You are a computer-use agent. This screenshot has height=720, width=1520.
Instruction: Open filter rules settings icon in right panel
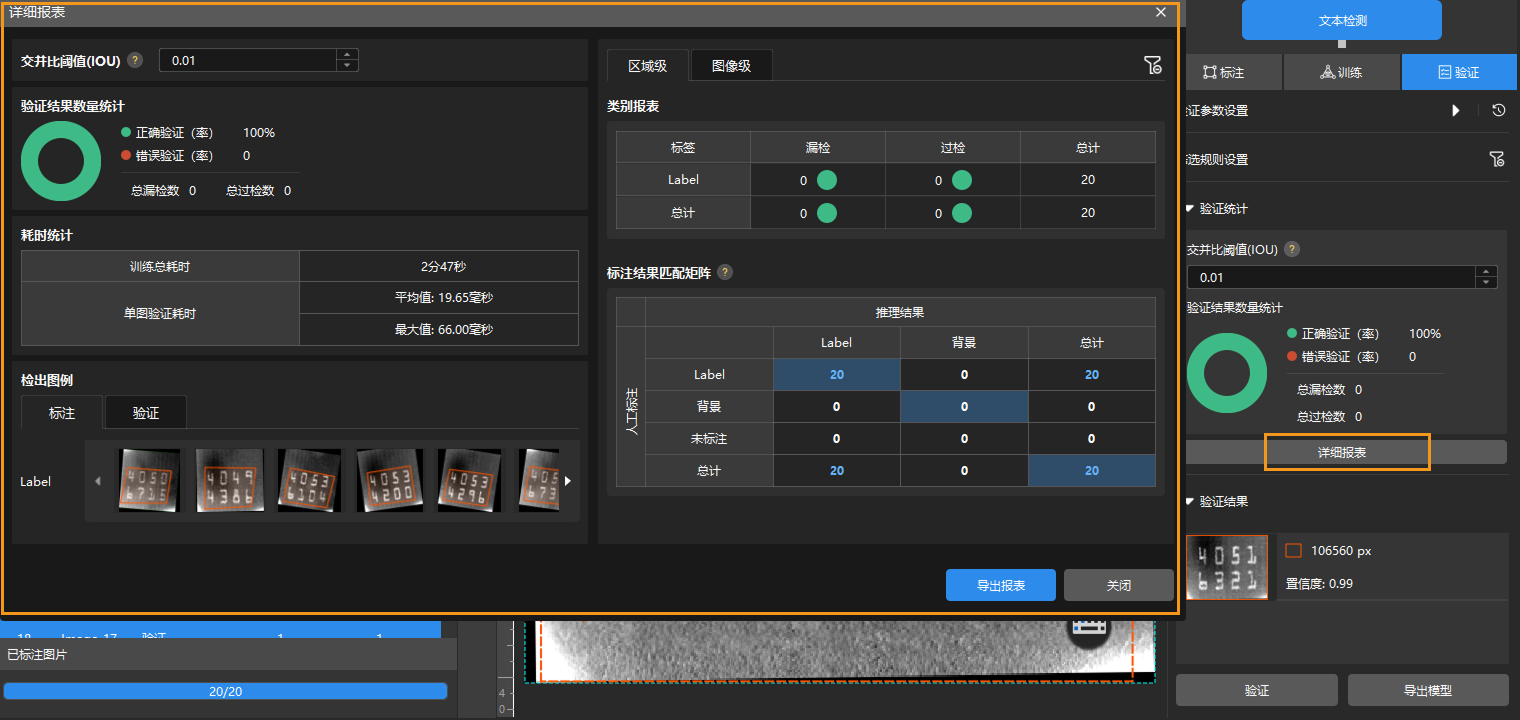coord(1496,159)
